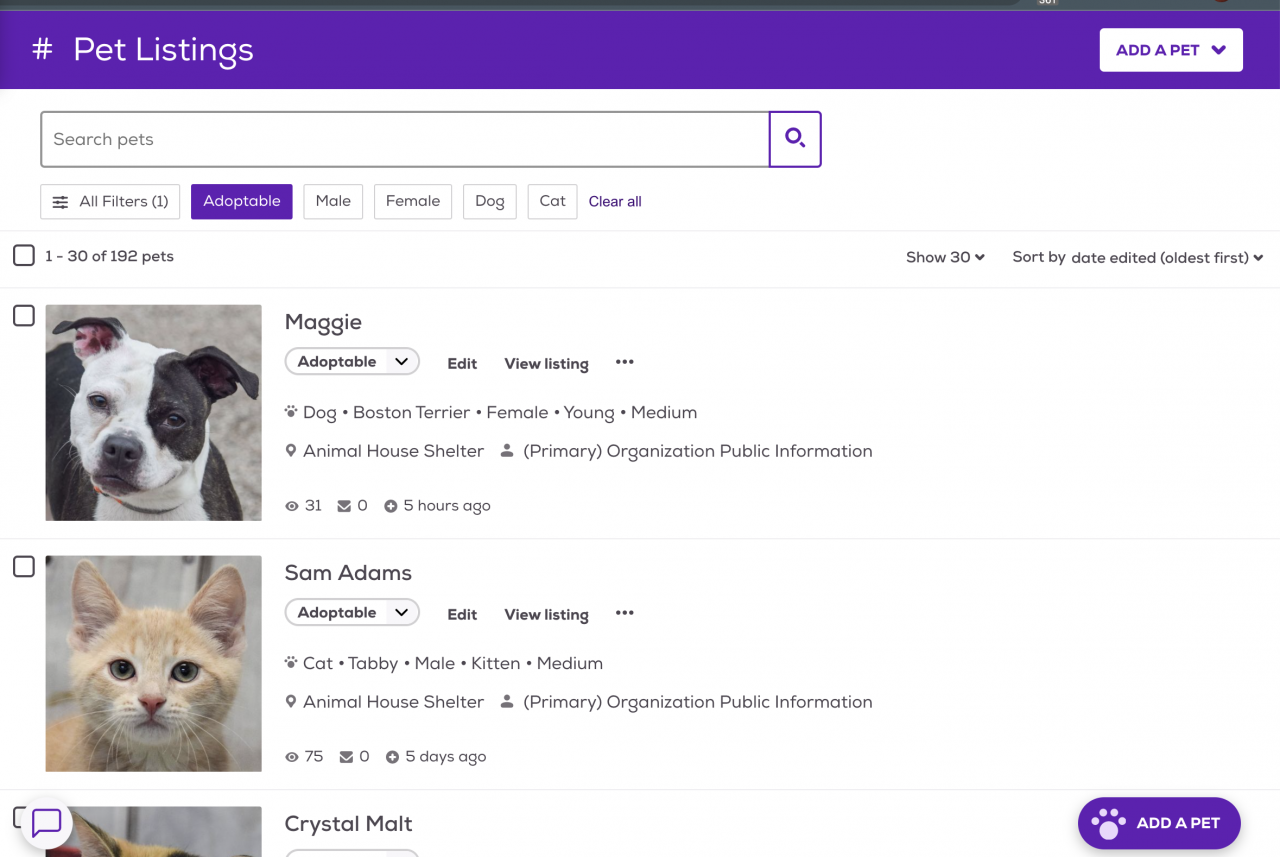Select the Sam Adams listing checkbox
This screenshot has height=857, width=1280.
point(24,567)
